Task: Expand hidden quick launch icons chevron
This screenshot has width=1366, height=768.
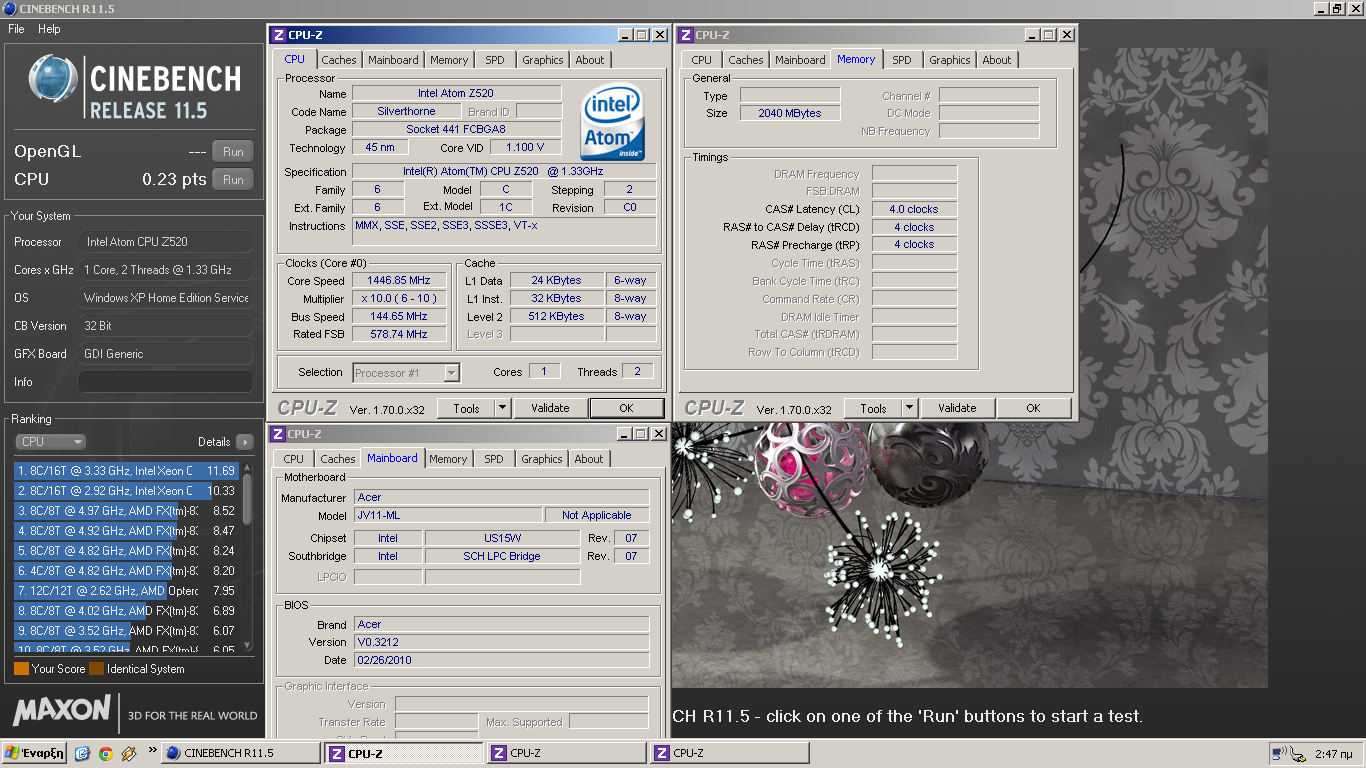Action: (x=152, y=750)
